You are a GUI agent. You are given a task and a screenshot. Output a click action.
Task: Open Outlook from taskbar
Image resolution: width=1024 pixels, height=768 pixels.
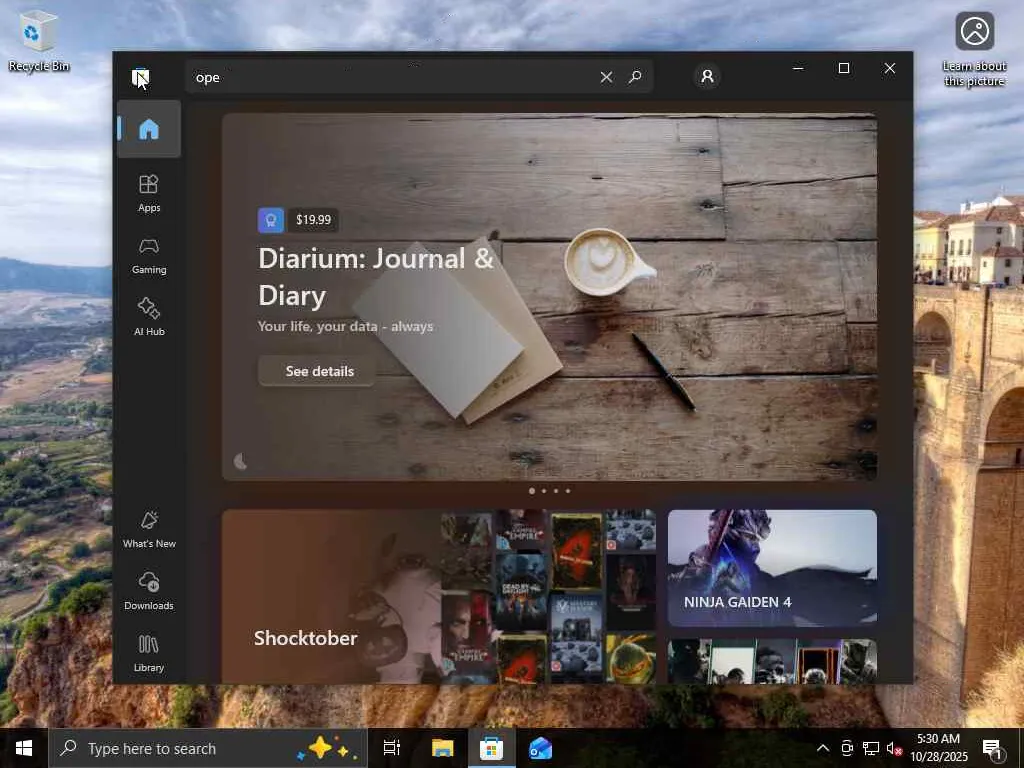tap(541, 748)
